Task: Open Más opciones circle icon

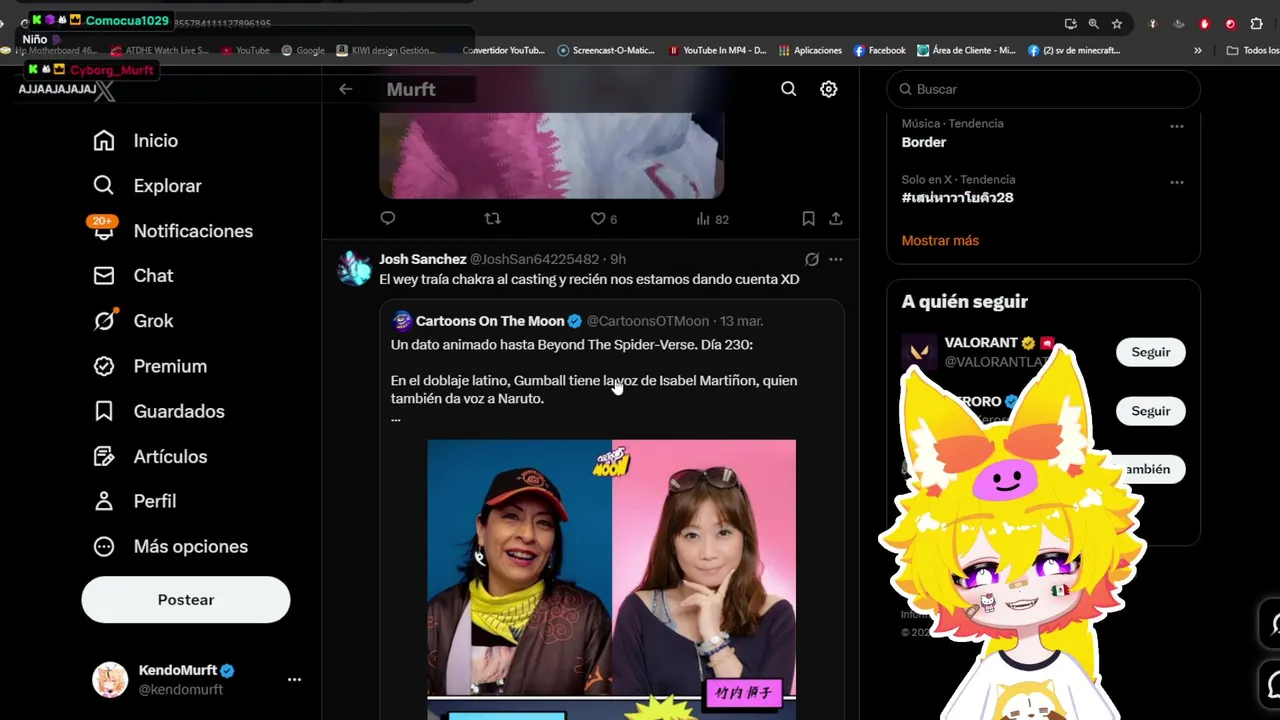Action: [104, 546]
